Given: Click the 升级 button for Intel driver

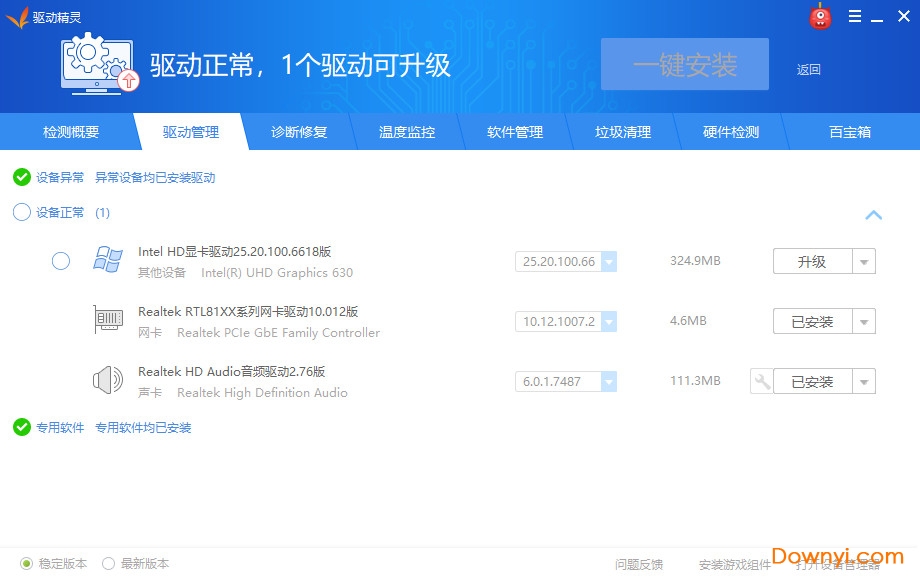Looking at the screenshot, I should pyautogui.click(x=812, y=262).
